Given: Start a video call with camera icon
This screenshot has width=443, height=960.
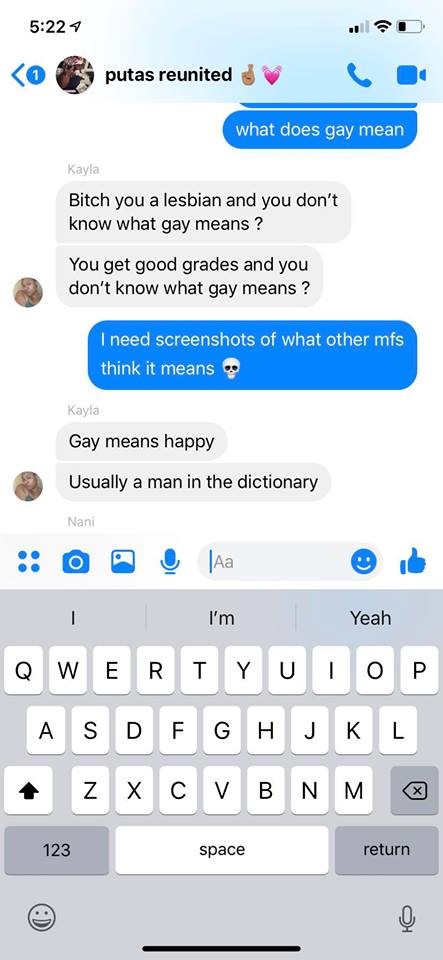Looking at the screenshot, I should pyautogui.click(x=411, y=75).
